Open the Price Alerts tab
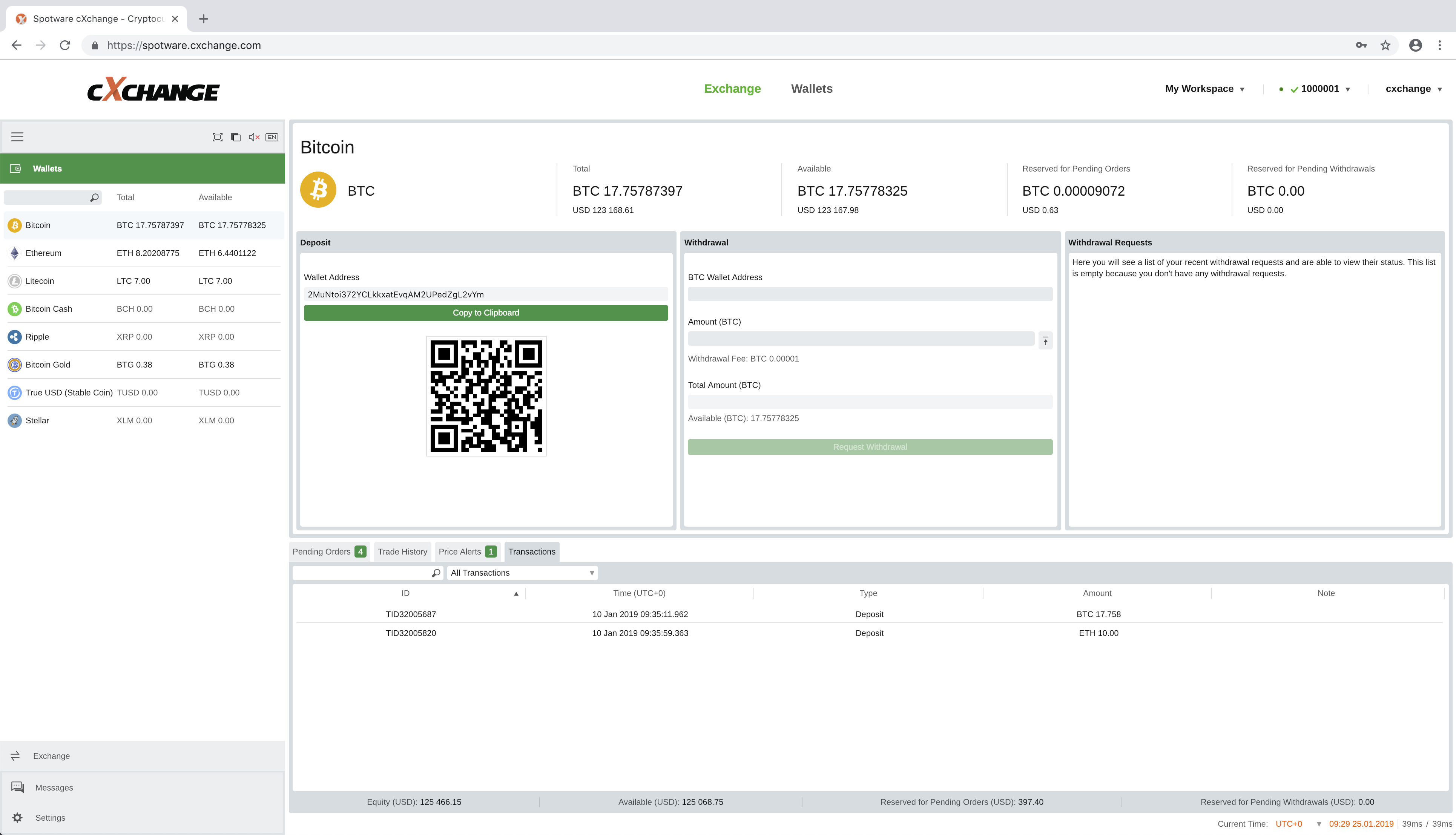Screen dimensions: 1456x835 click(x=467, y=552)
